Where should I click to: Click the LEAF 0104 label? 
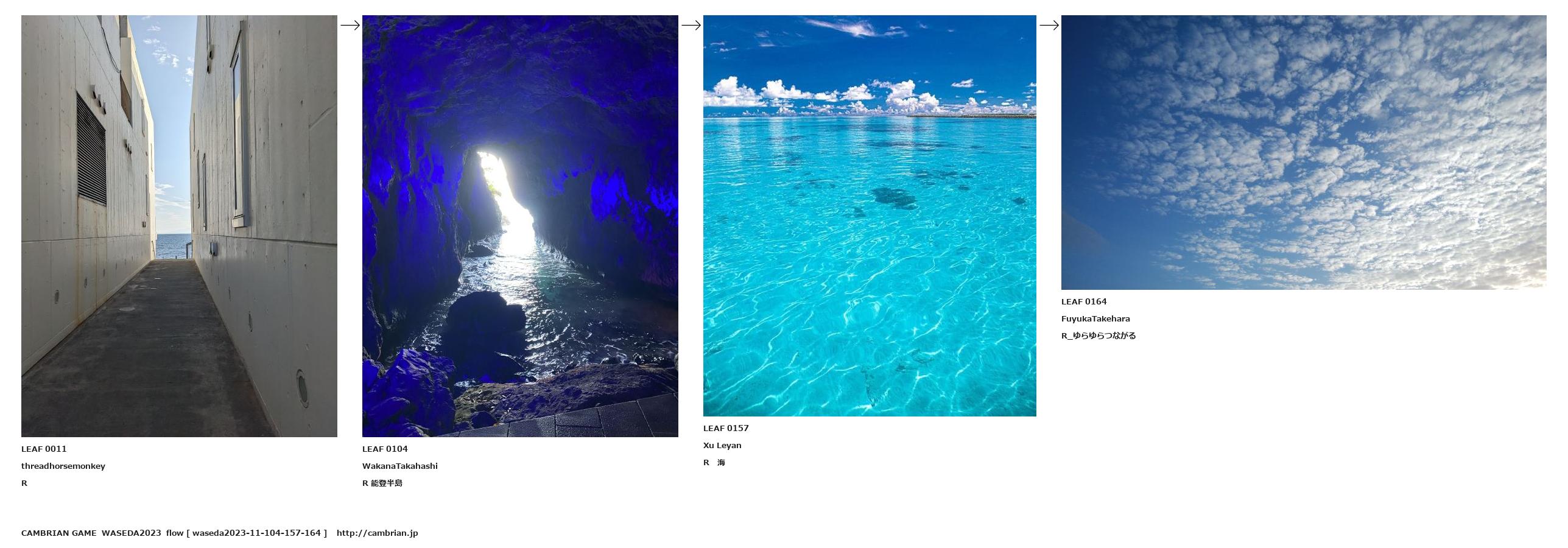385,449
